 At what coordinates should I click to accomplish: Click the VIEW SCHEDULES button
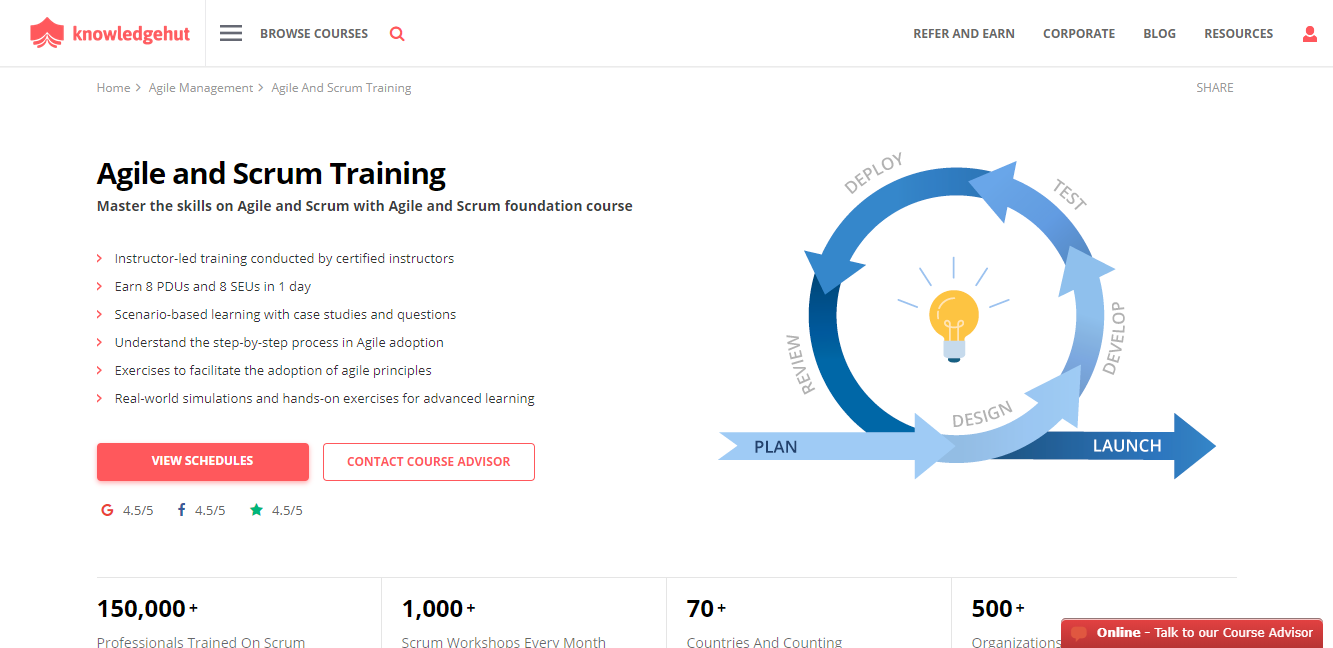(x=202, y=461)
